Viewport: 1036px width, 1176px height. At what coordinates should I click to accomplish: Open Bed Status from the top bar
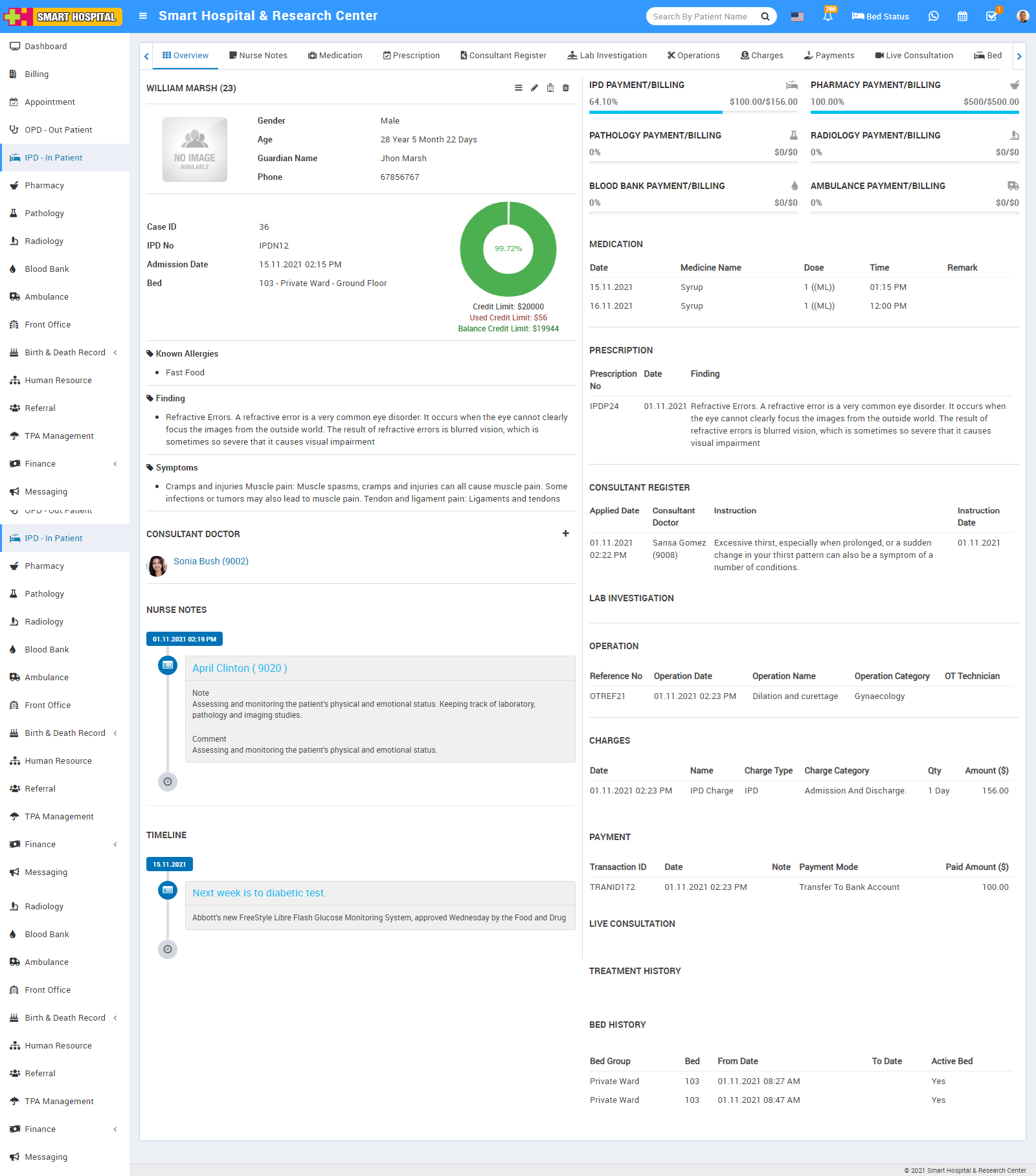point(880,16)
